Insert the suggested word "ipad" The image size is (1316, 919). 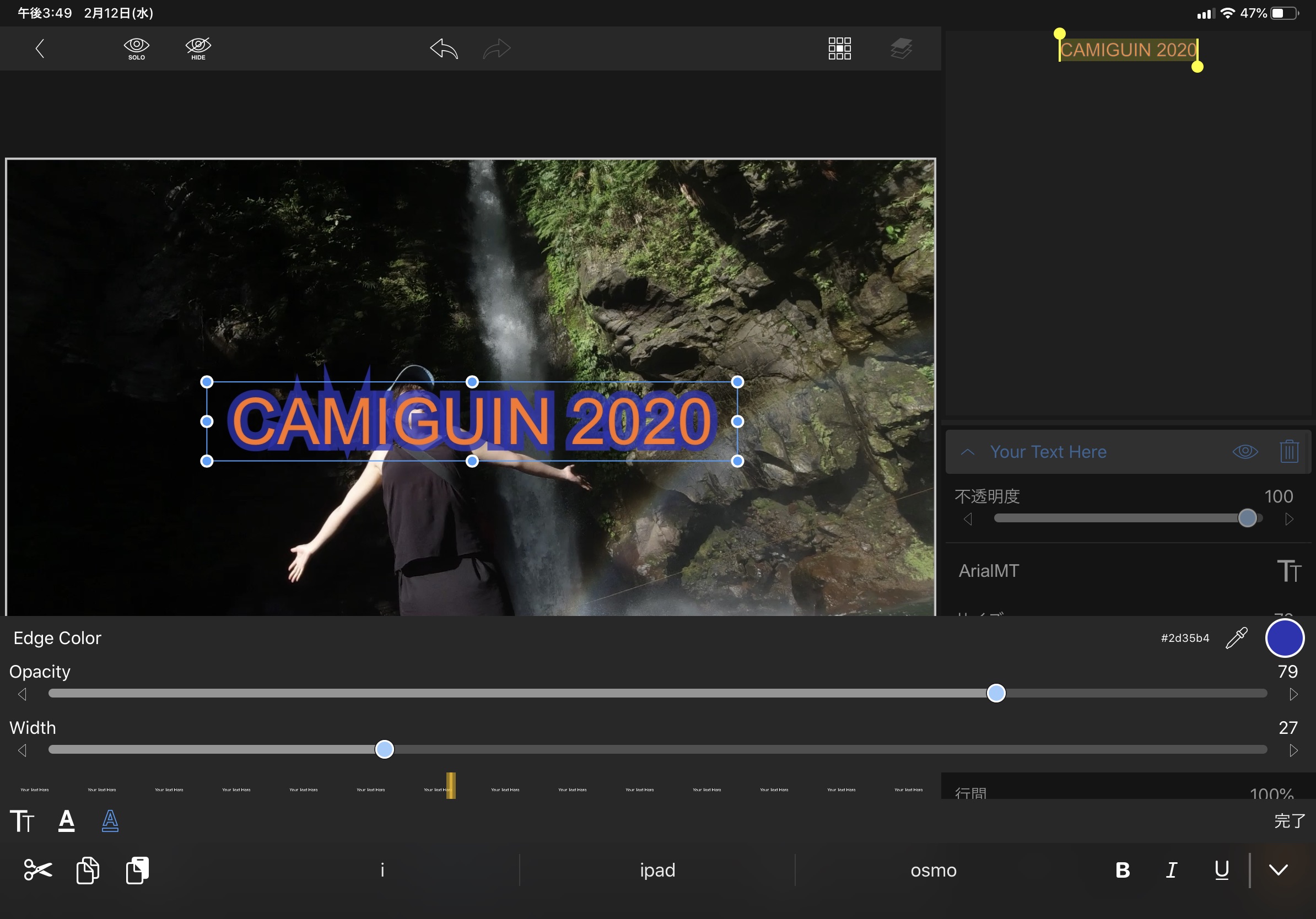(x=657, y=870)
